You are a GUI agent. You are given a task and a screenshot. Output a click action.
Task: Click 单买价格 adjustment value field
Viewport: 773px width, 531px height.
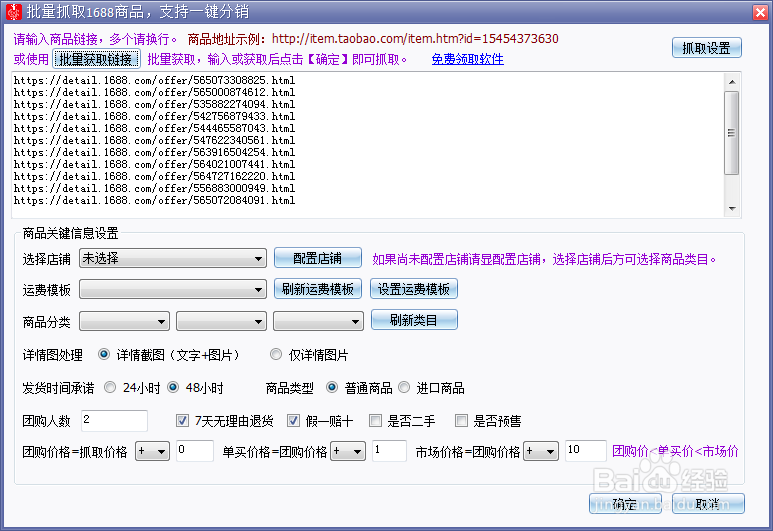pyautogui.click(x=389, y=451)
